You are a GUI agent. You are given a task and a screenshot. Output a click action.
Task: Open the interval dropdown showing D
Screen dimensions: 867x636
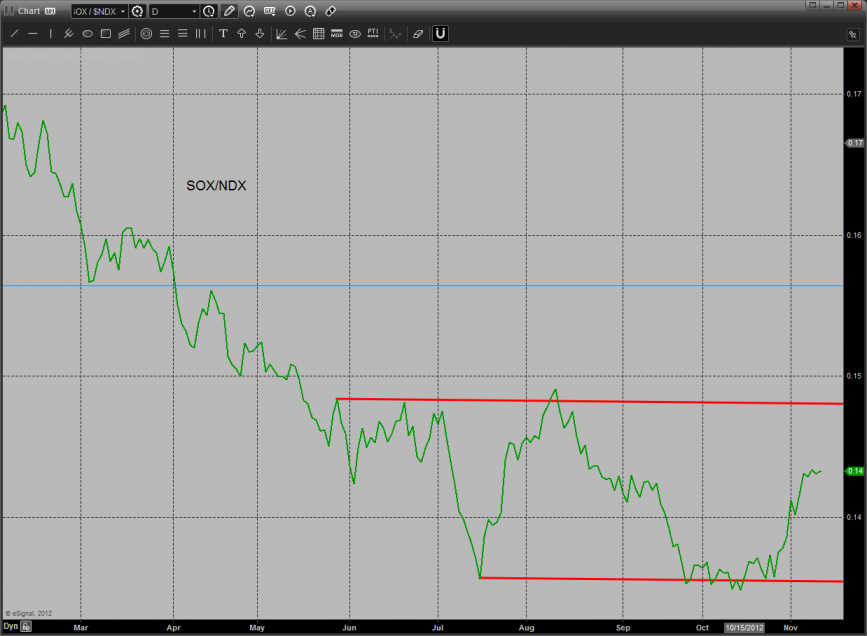(194, 12)
